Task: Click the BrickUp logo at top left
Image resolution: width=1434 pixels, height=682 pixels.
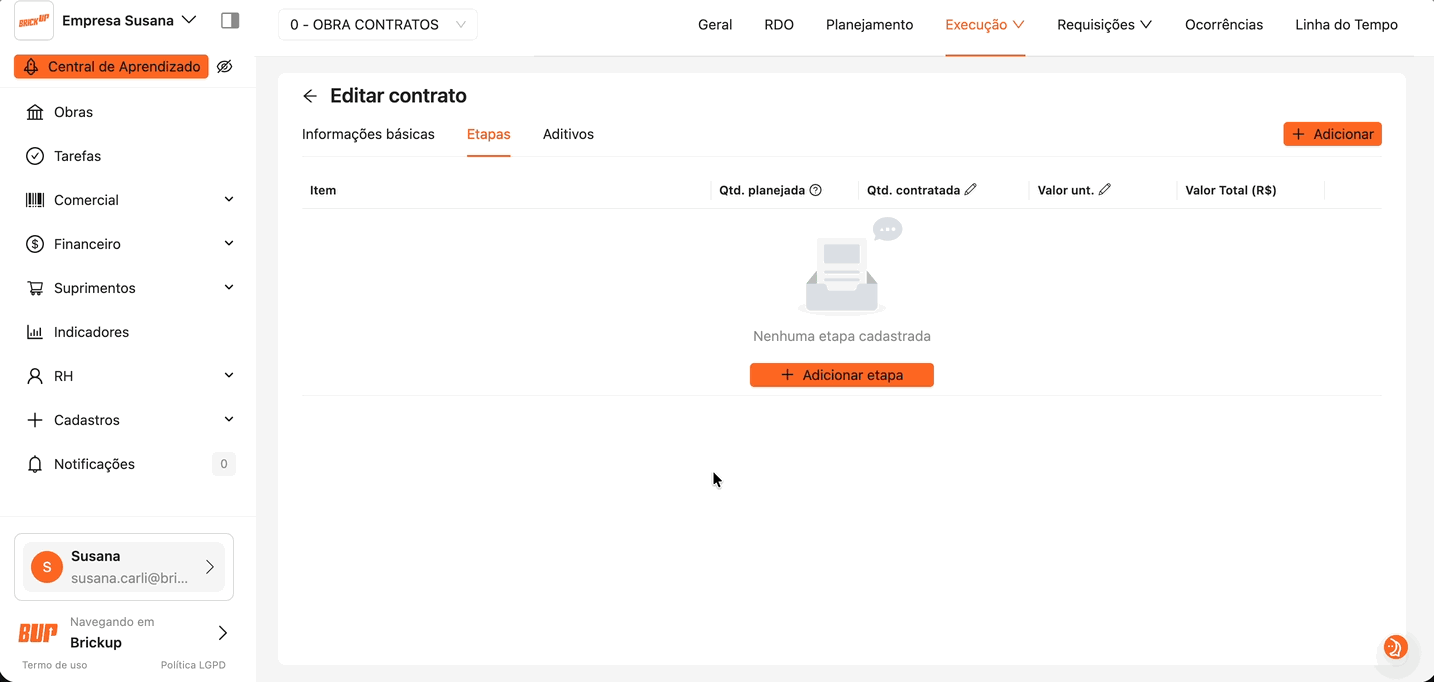Action: [34, 21]
